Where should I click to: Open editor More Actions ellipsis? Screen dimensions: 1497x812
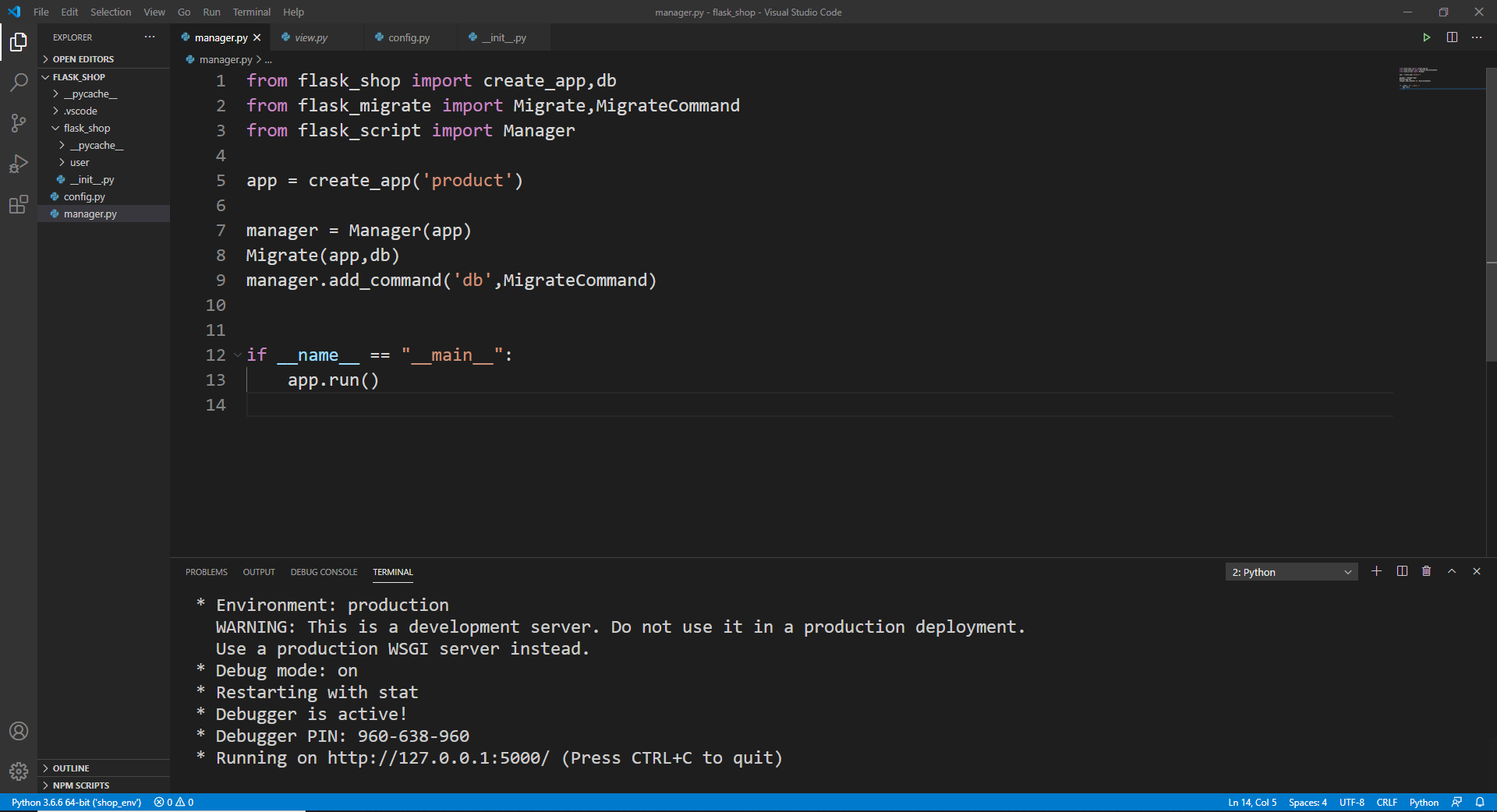(1477, 37)
